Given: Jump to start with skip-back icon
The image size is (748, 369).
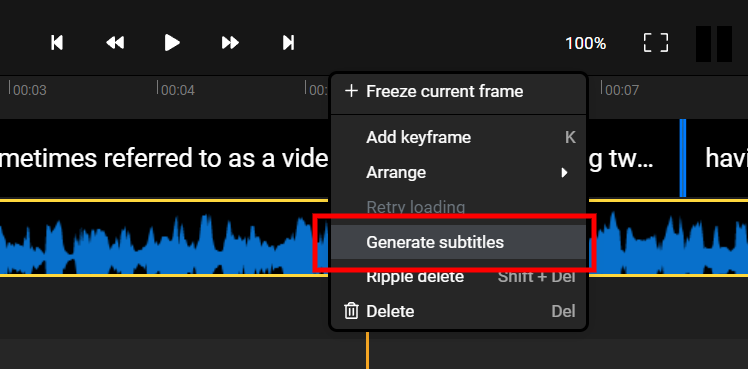Looking at the screenshot, I should click(57, 42).
